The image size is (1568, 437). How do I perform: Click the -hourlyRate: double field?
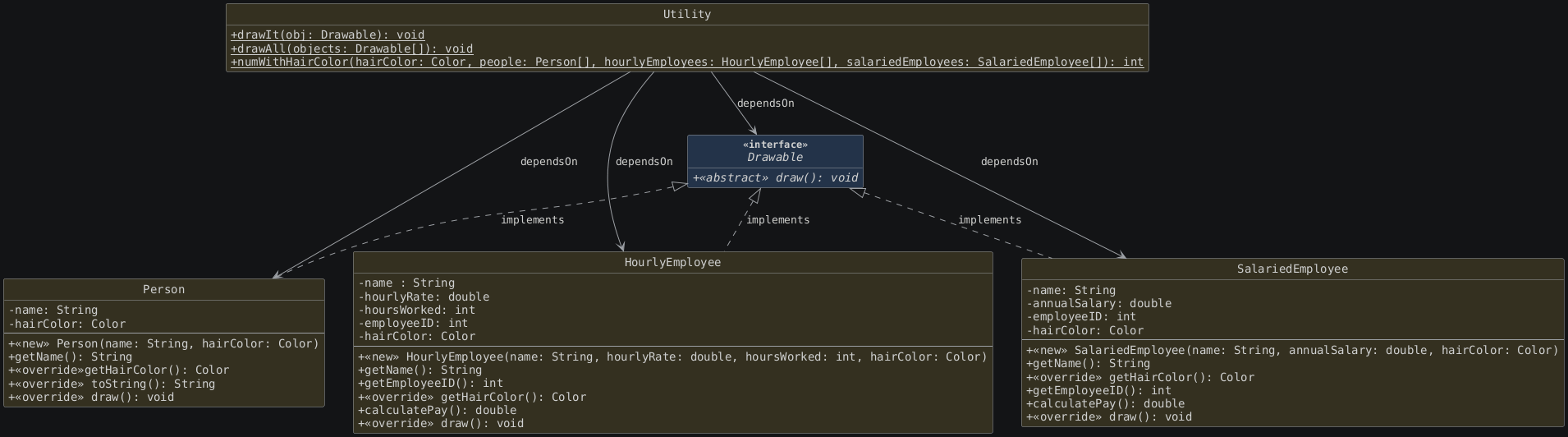423,297
